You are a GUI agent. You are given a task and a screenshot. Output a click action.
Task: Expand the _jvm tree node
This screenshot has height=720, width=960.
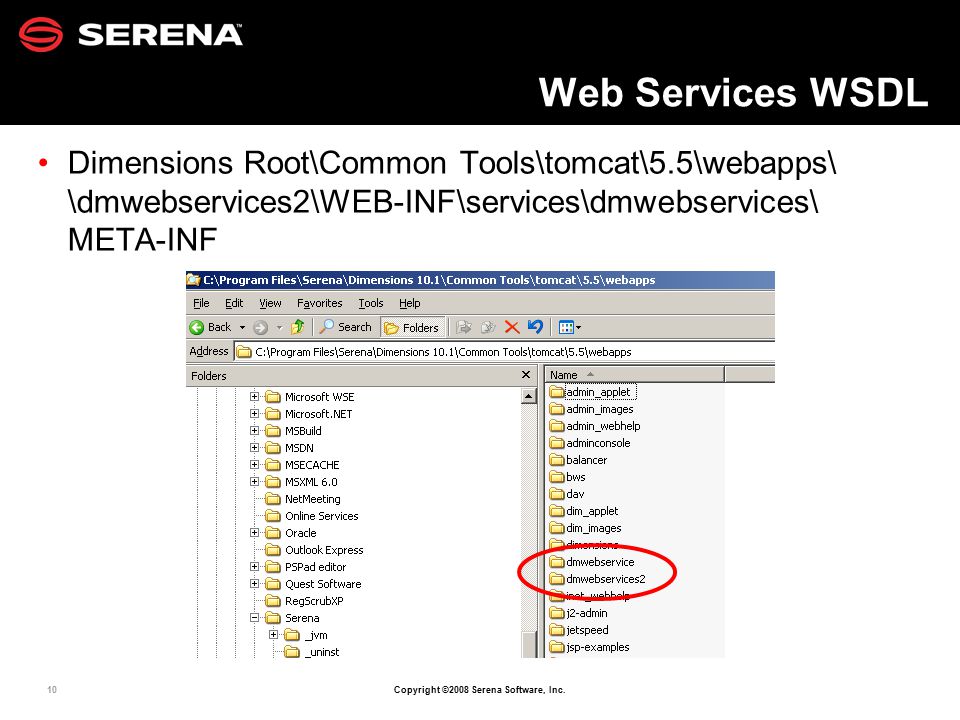click(274, 635)
